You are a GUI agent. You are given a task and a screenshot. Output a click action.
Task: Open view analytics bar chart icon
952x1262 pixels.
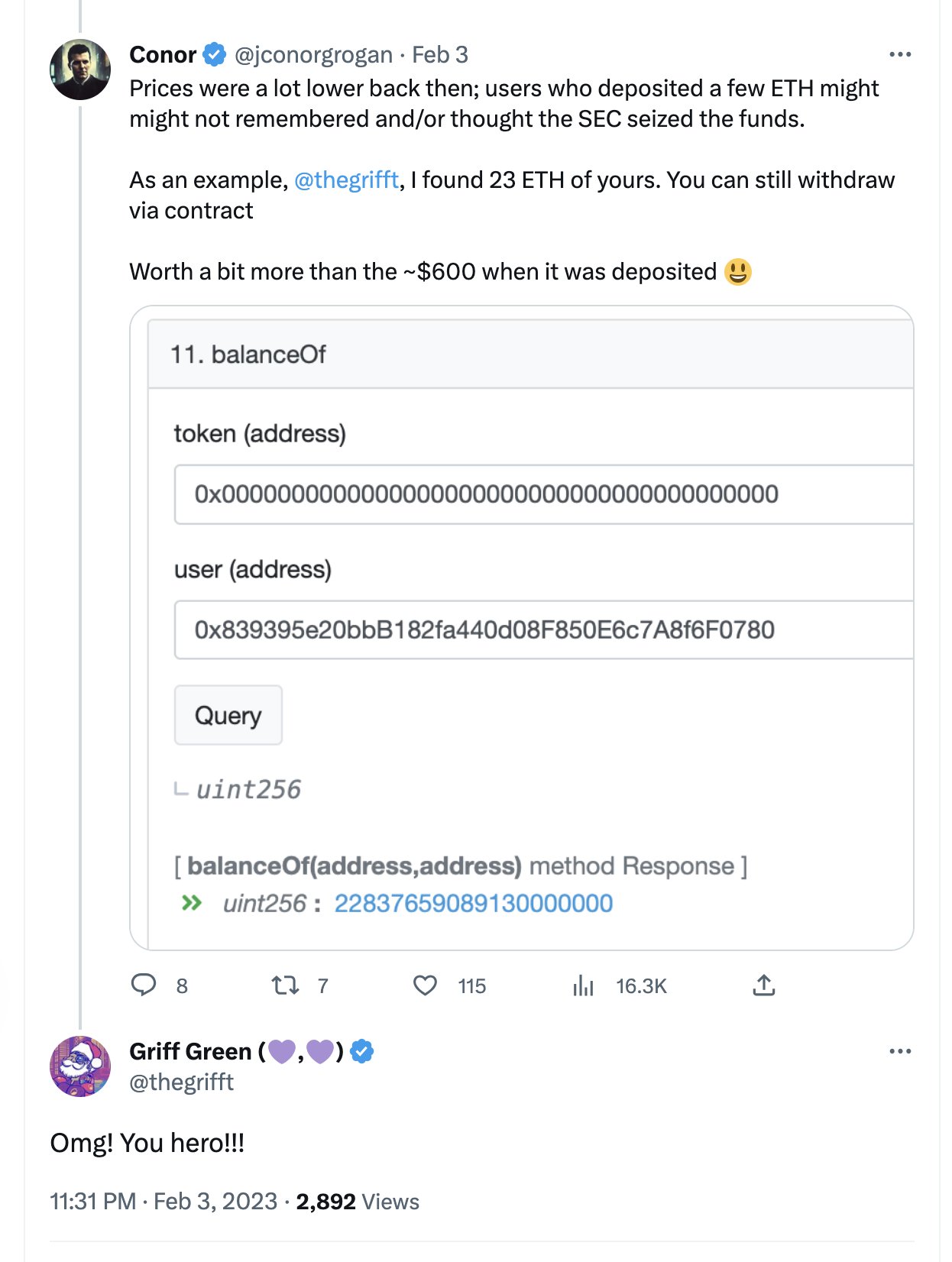[583, 985]
